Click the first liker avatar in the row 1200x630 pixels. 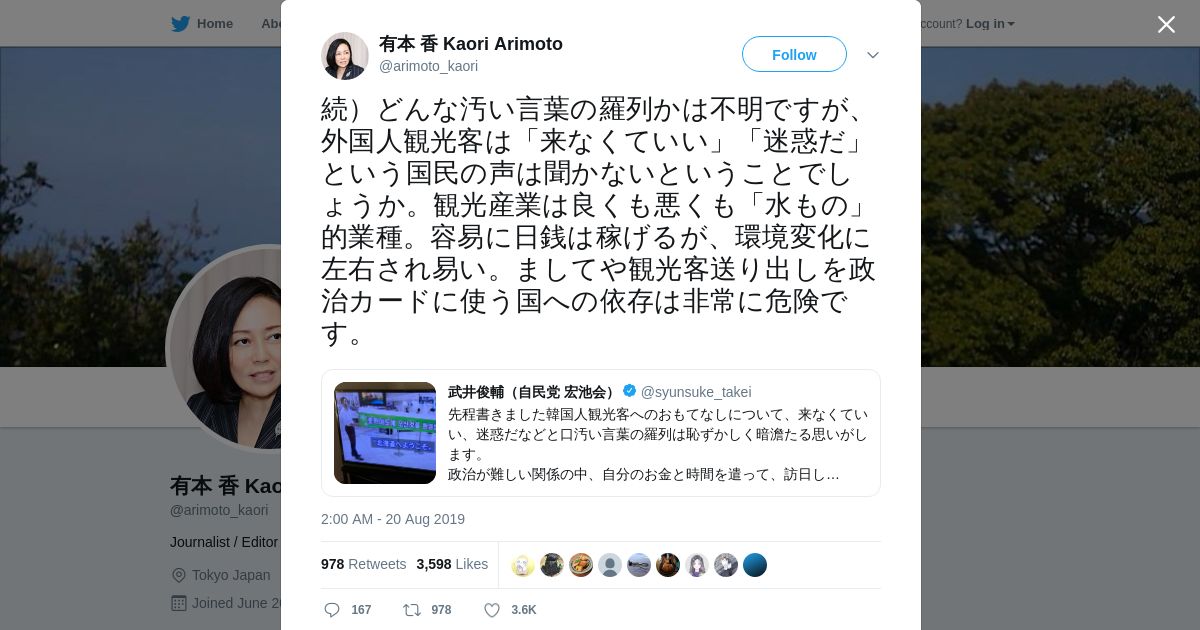click(523, 565)
